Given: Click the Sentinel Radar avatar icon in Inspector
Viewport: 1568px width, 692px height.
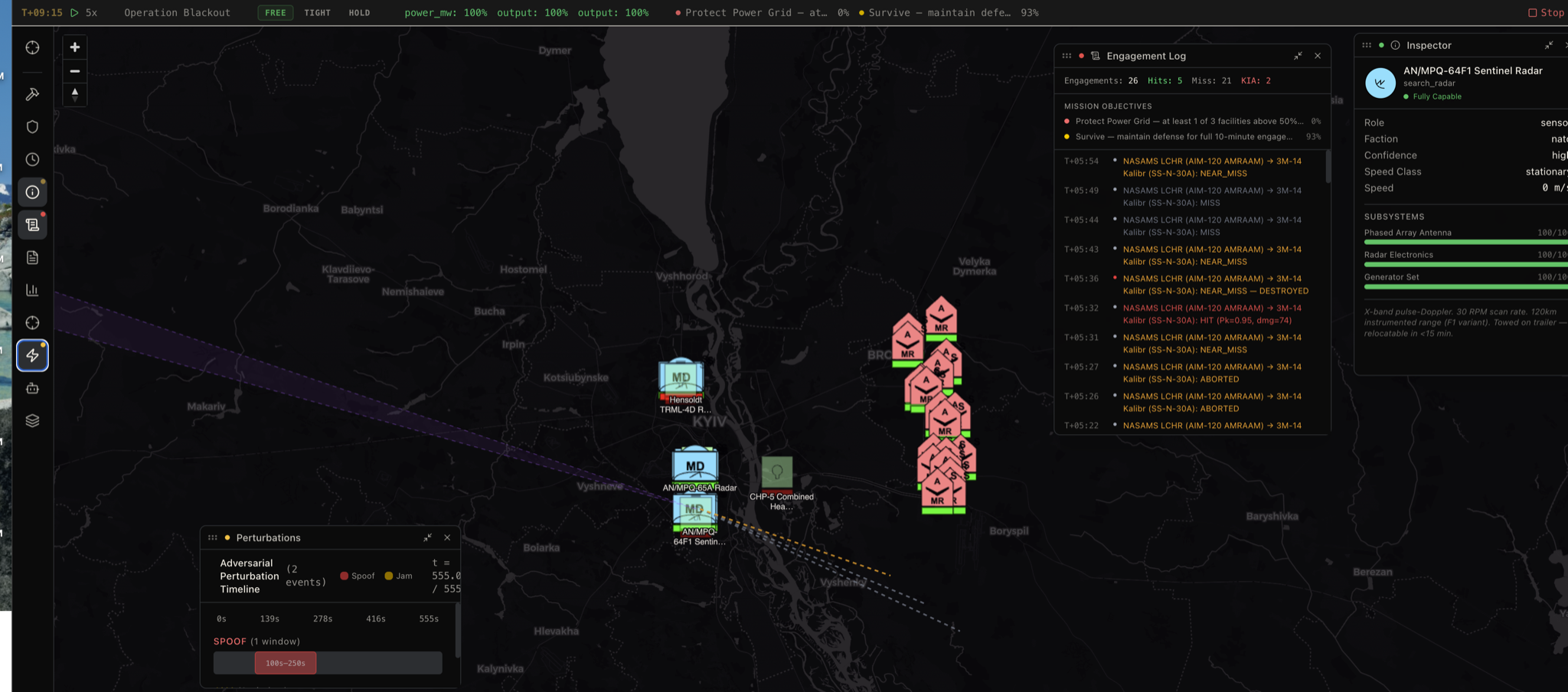Looking at the screenshot, I should [1380, 83].
